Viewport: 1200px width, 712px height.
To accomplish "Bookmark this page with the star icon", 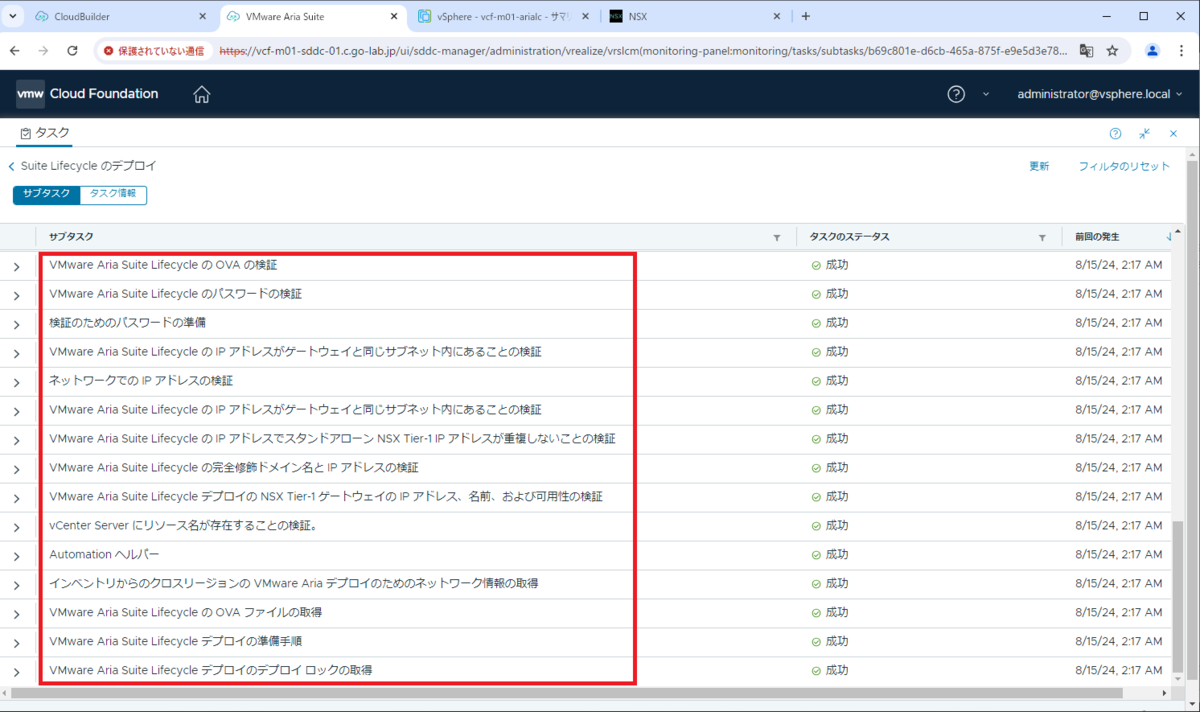I will pyautogui.click(x=1112, y=50).
